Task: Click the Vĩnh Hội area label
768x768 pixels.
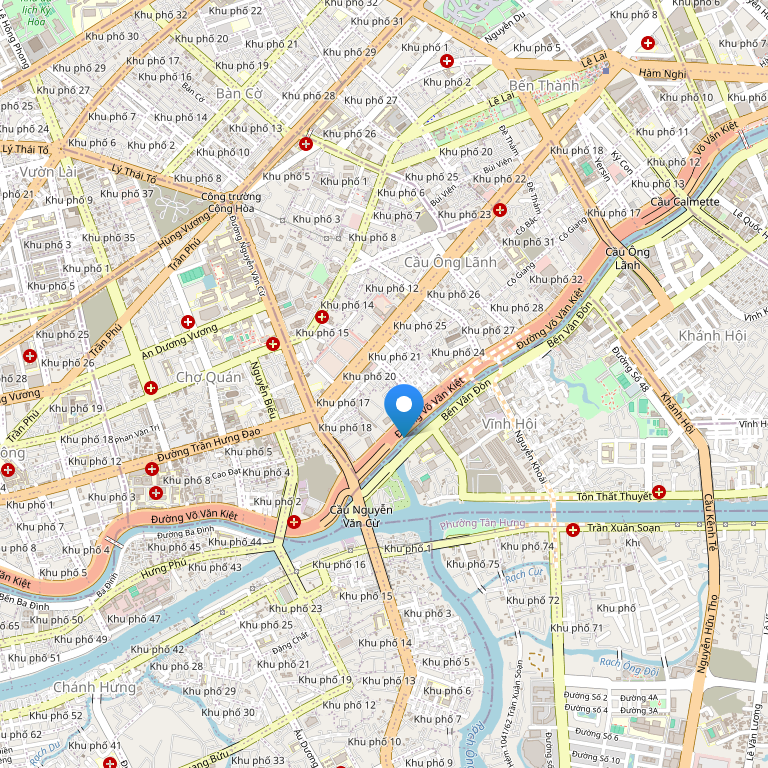Action: tap(509, 424)
